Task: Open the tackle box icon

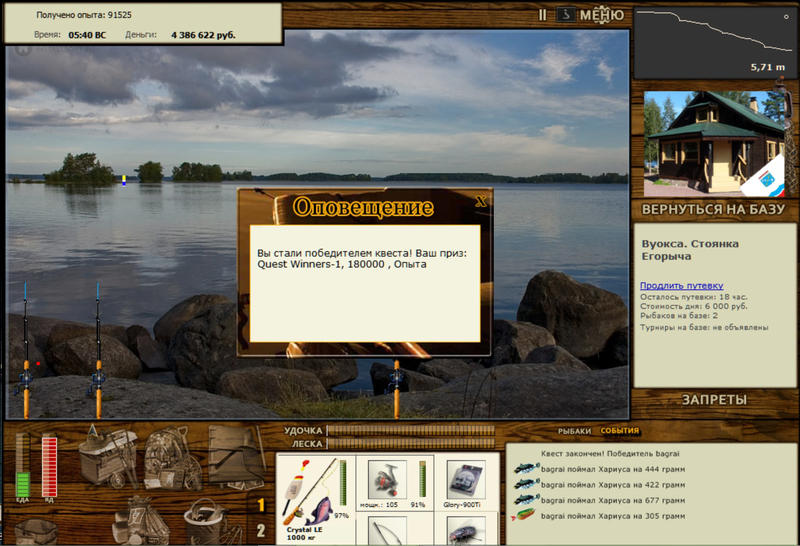Action: point(108,456)
